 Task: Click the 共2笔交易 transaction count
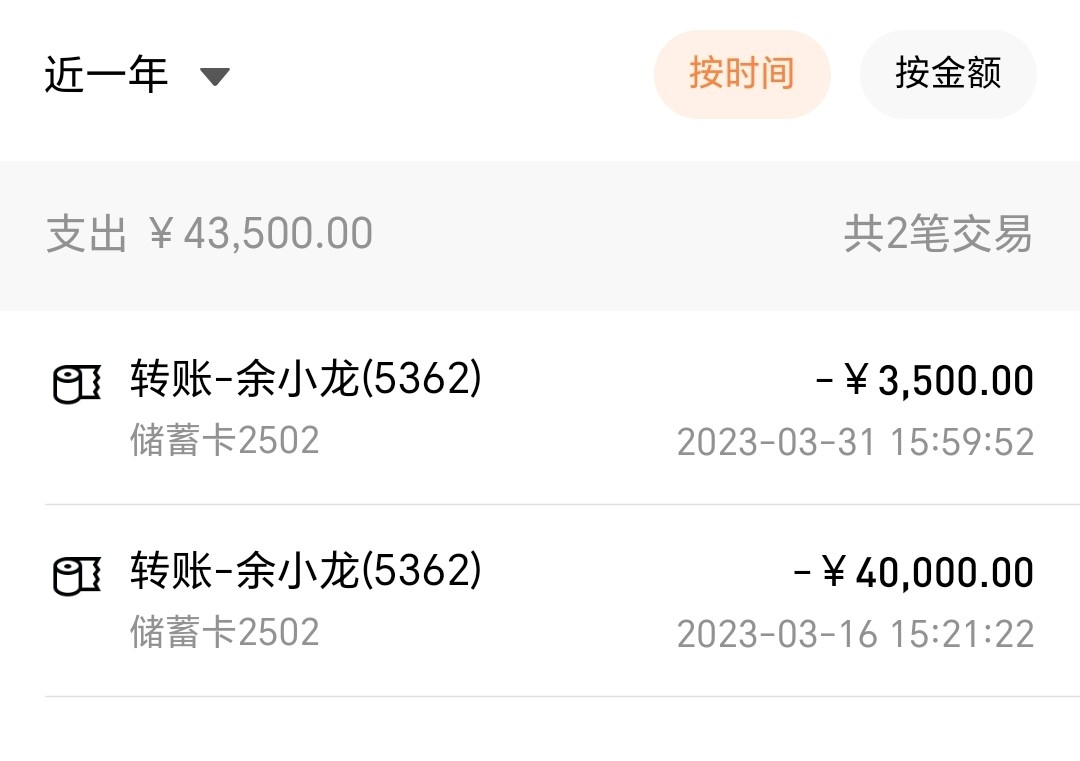coord(937,235)
